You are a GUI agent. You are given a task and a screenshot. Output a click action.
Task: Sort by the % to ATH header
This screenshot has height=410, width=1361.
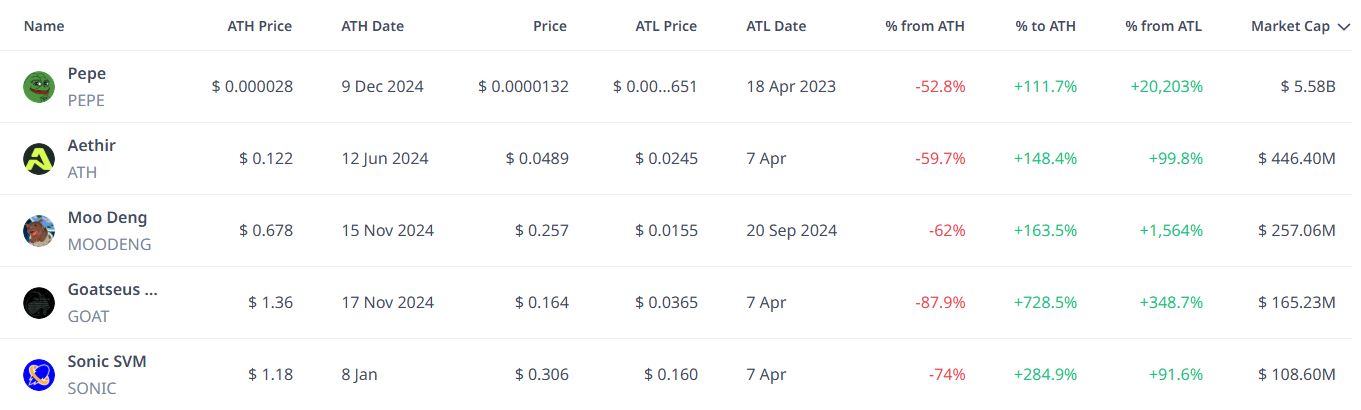[x=1046, y=26]
